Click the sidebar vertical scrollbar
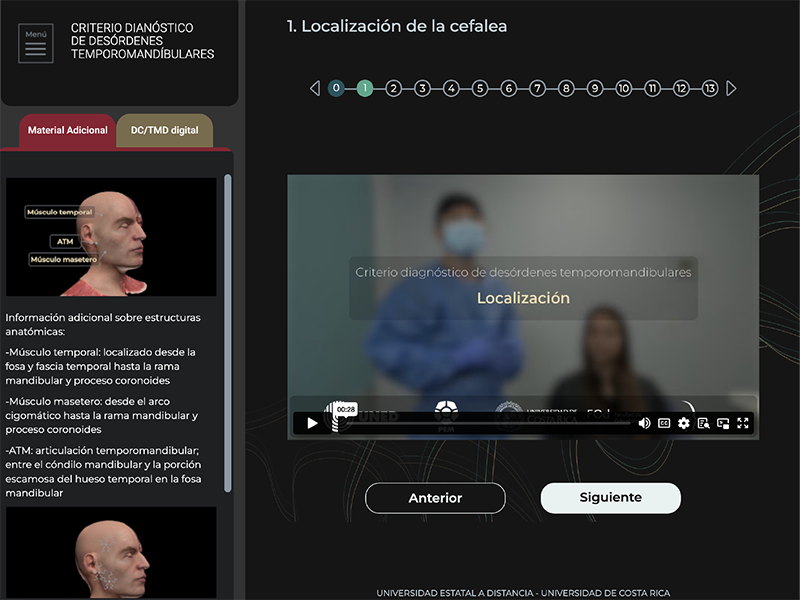 tap(228, 330)
